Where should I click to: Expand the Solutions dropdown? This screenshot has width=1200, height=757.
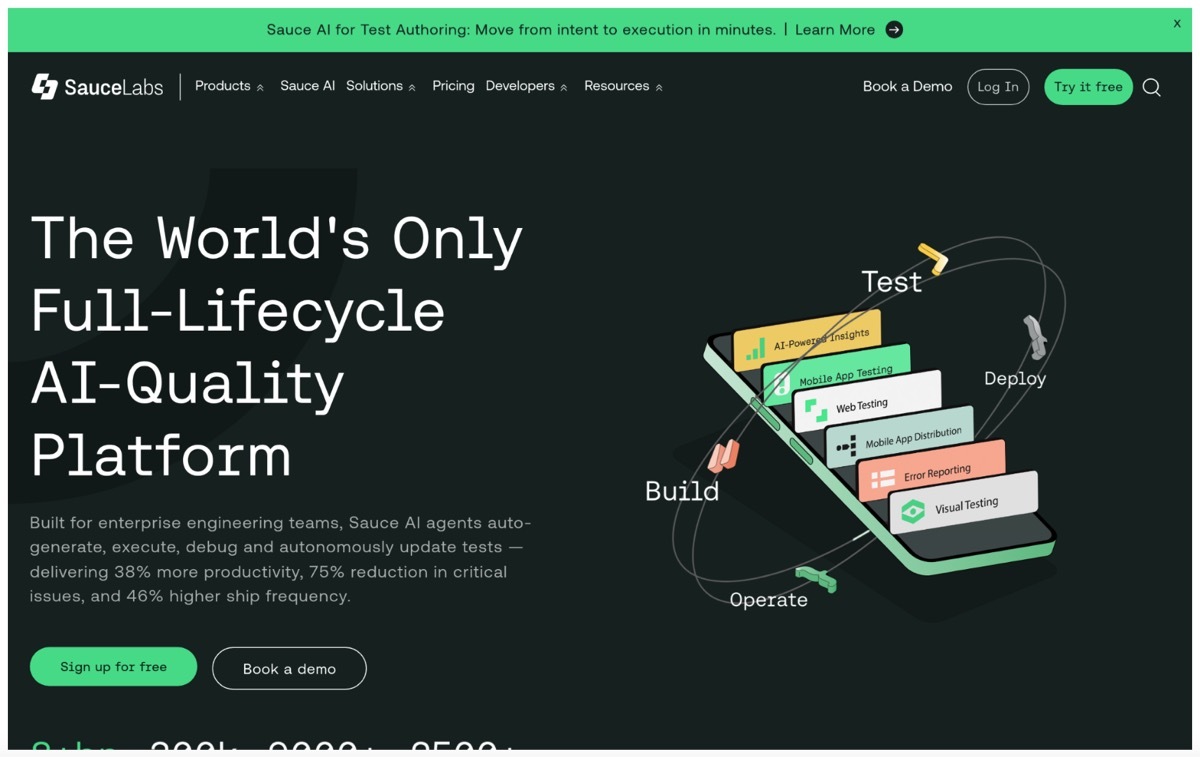coord(381,86)
